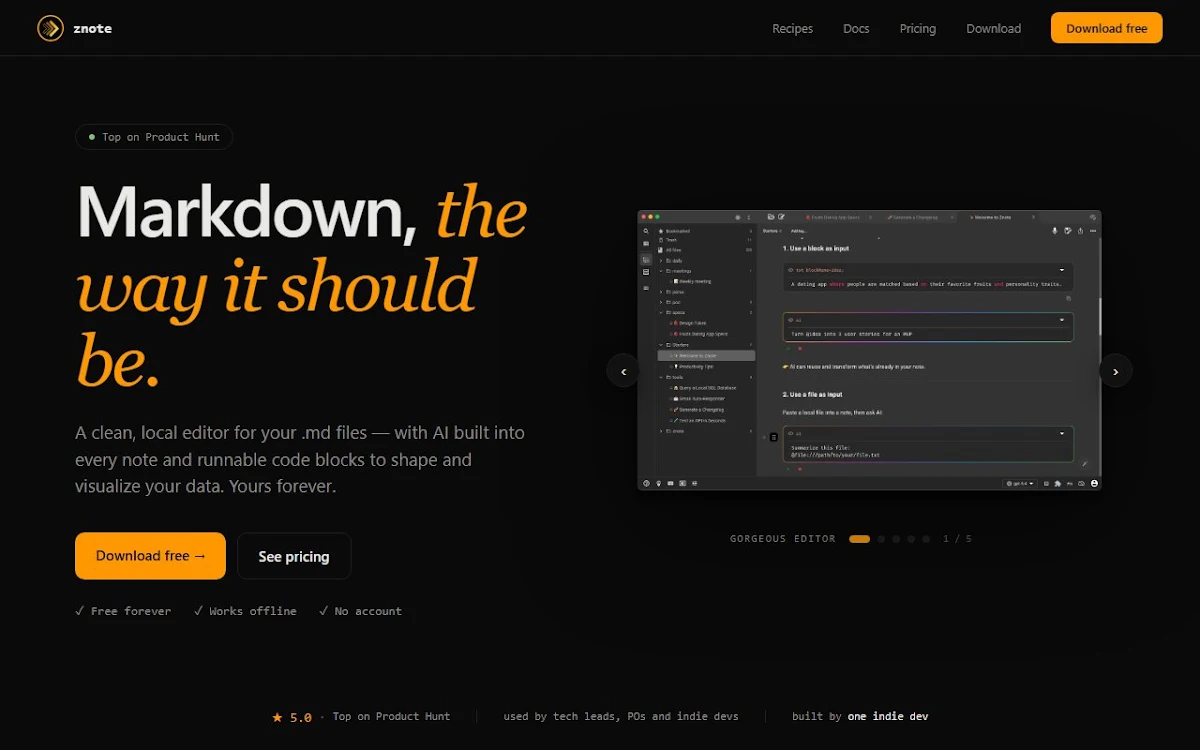Click the microphone icon in editor preview

pos(1055,231)
